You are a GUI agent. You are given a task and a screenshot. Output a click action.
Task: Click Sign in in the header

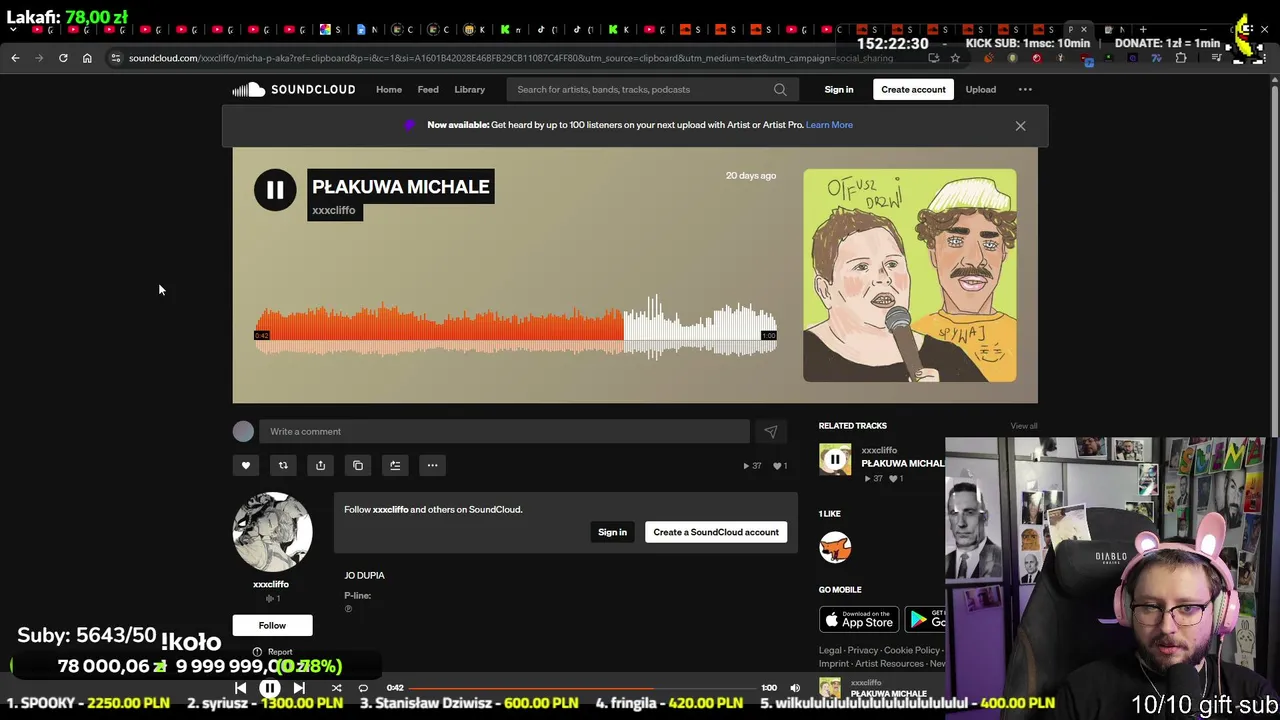[x=839, y=90]
